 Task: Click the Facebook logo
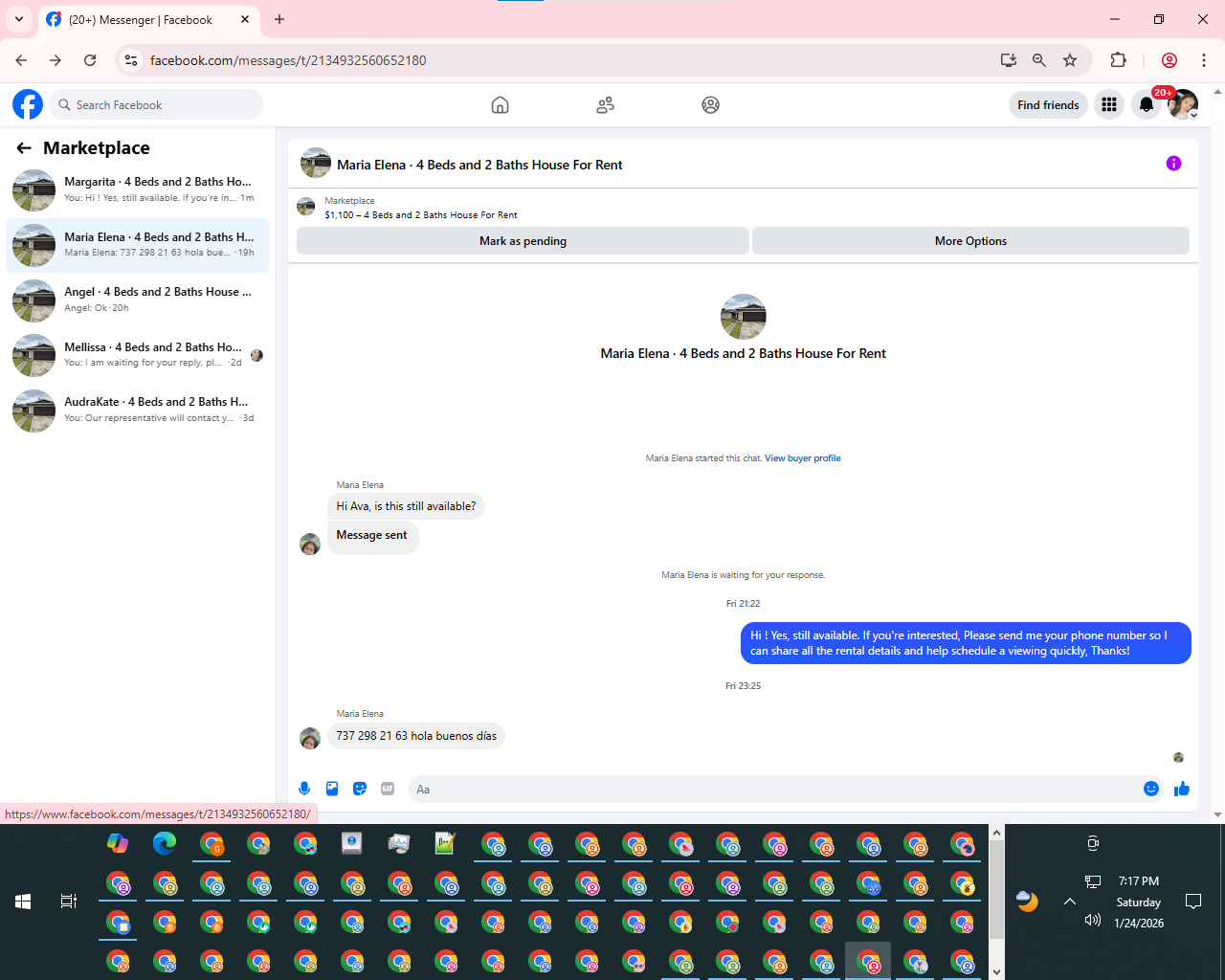coord(28,104)
